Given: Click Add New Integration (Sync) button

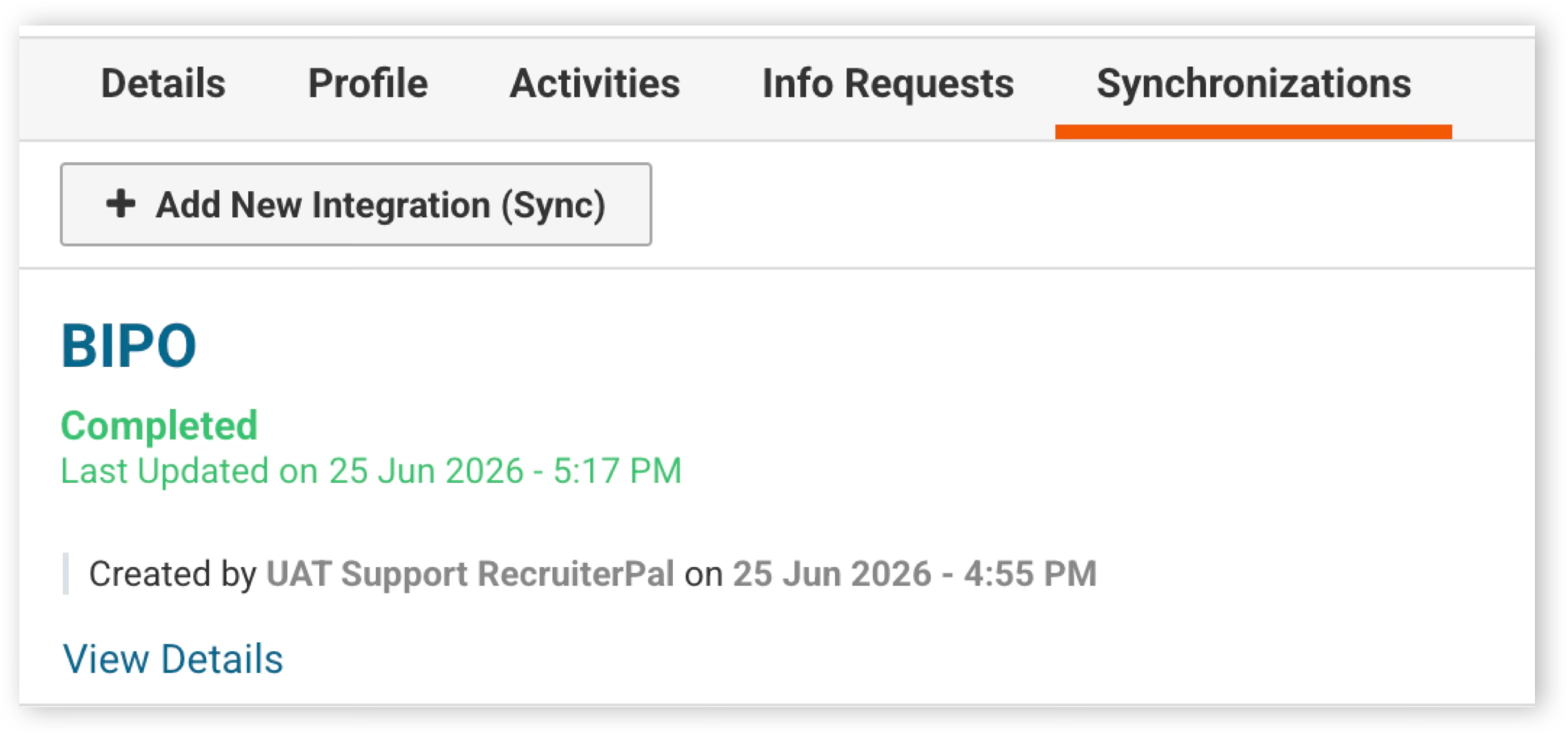Looking at the screenshot, I should pos(356,204).
